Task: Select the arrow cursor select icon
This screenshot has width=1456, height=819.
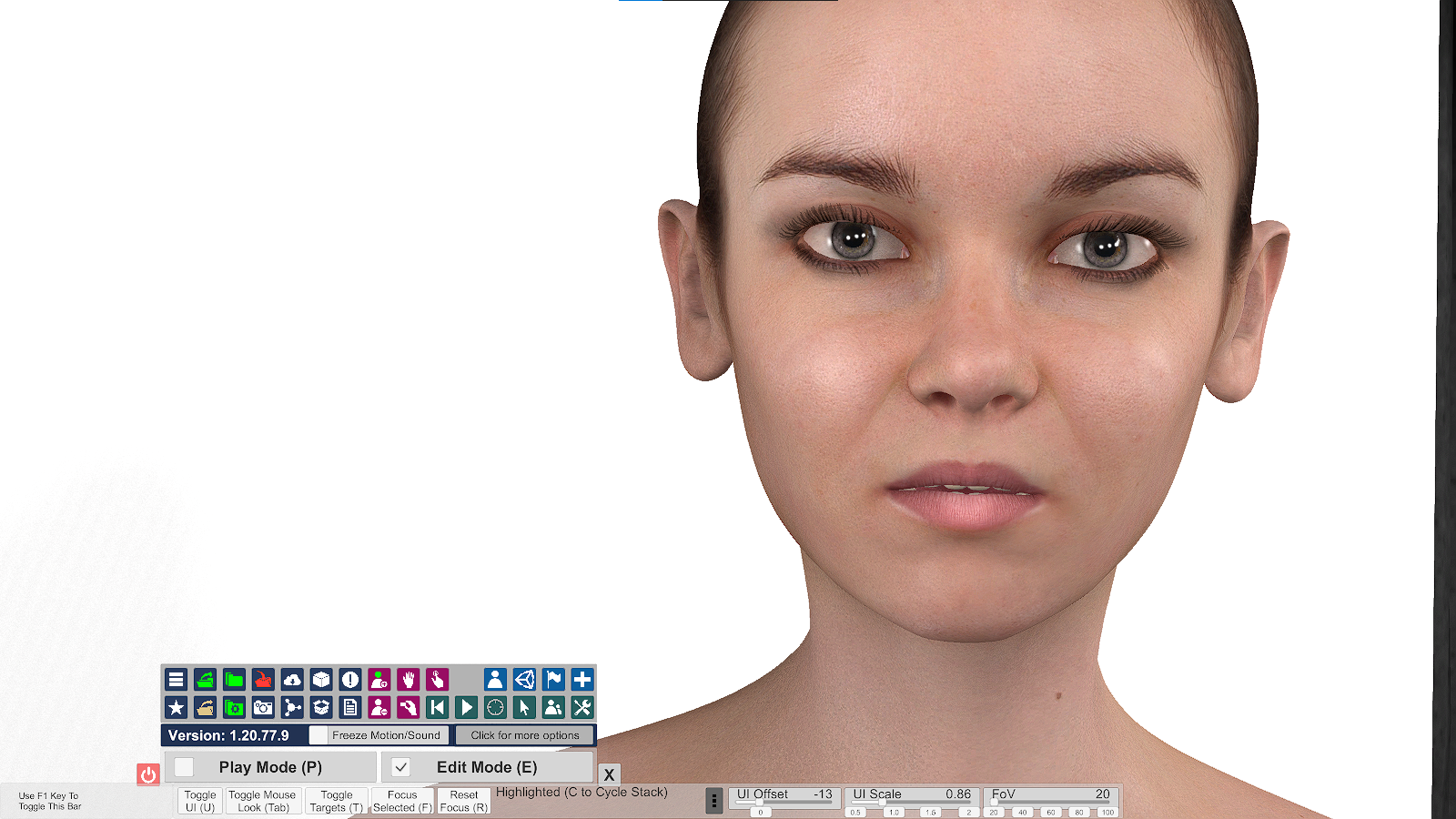Action: tap(524, 707)
